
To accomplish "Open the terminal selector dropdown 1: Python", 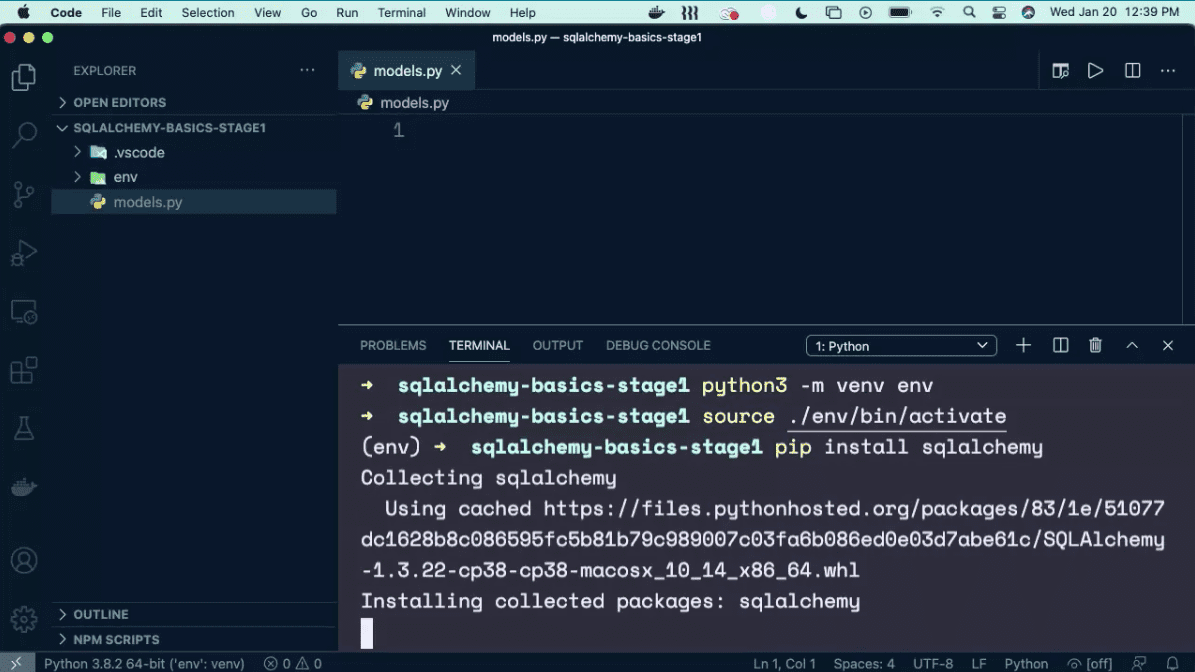I will (901, 346).
